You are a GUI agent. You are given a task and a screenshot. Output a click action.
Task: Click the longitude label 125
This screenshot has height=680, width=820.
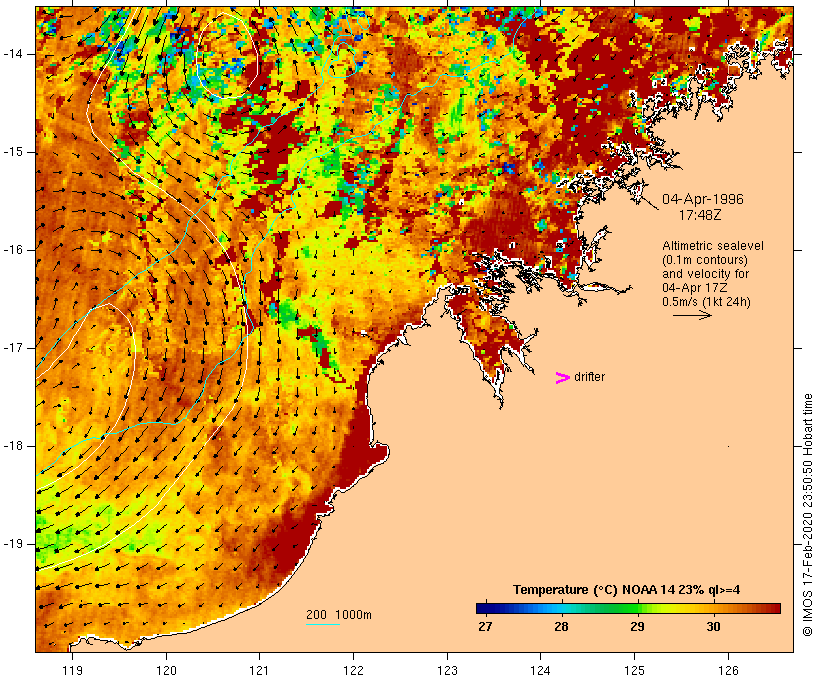(635, 670)
